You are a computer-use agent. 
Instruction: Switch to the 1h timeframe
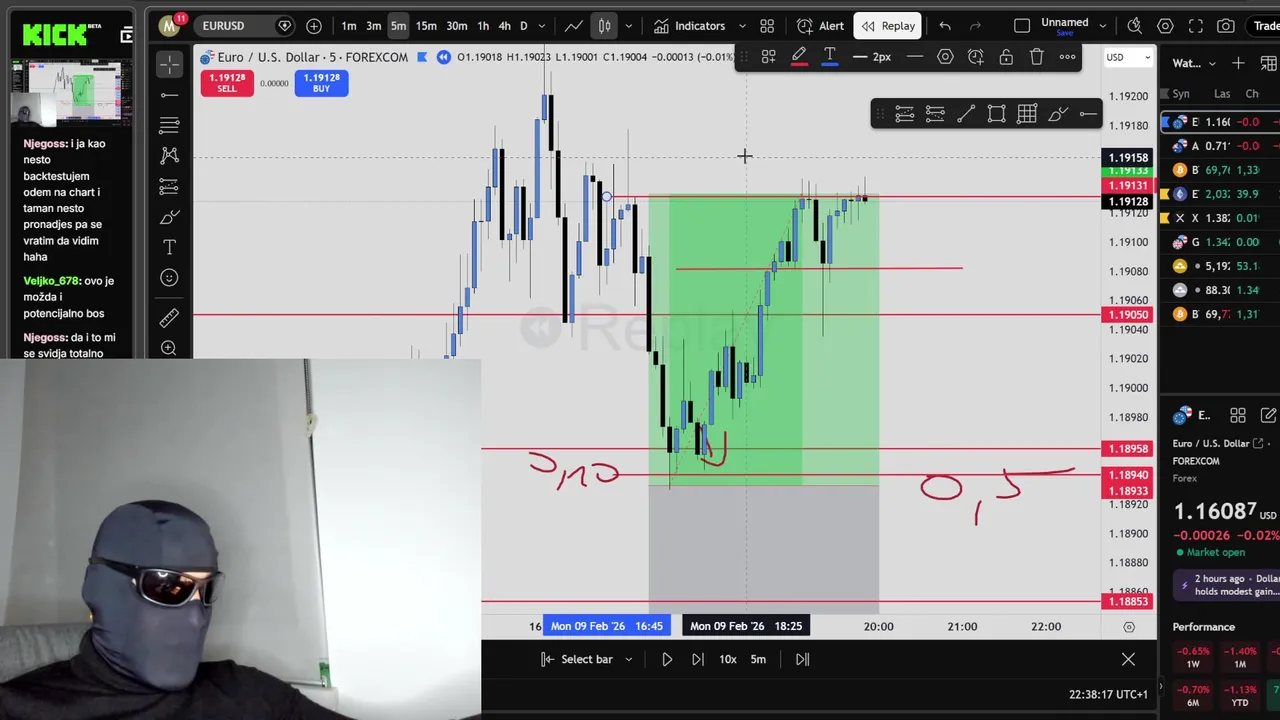coord(483,26)
